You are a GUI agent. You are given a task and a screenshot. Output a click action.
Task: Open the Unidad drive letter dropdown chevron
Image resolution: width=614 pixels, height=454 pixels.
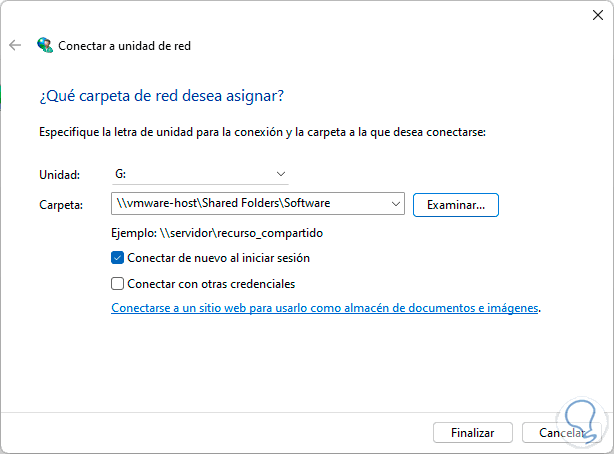pos(280,173)
